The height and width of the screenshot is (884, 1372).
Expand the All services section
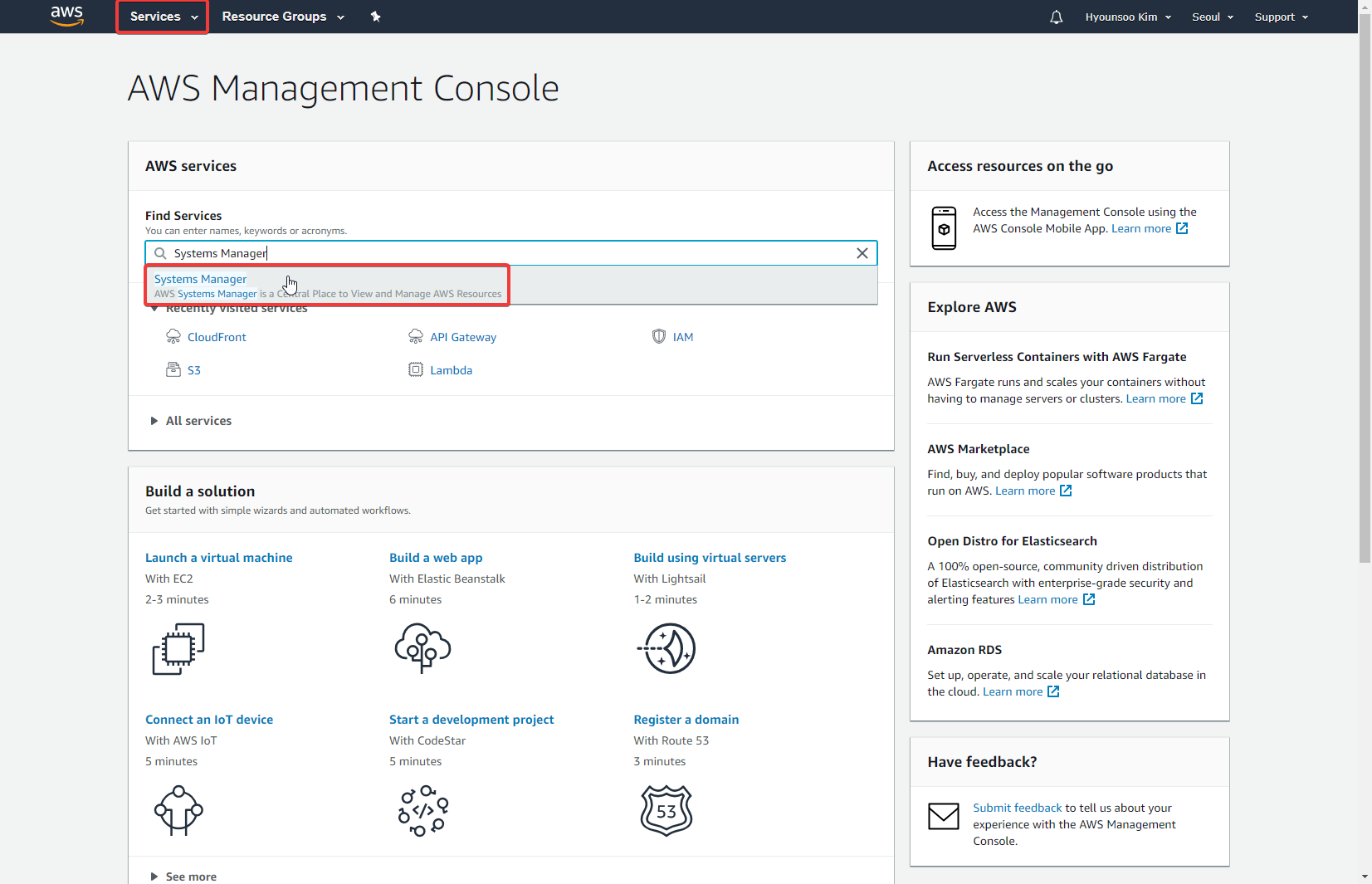191,421
